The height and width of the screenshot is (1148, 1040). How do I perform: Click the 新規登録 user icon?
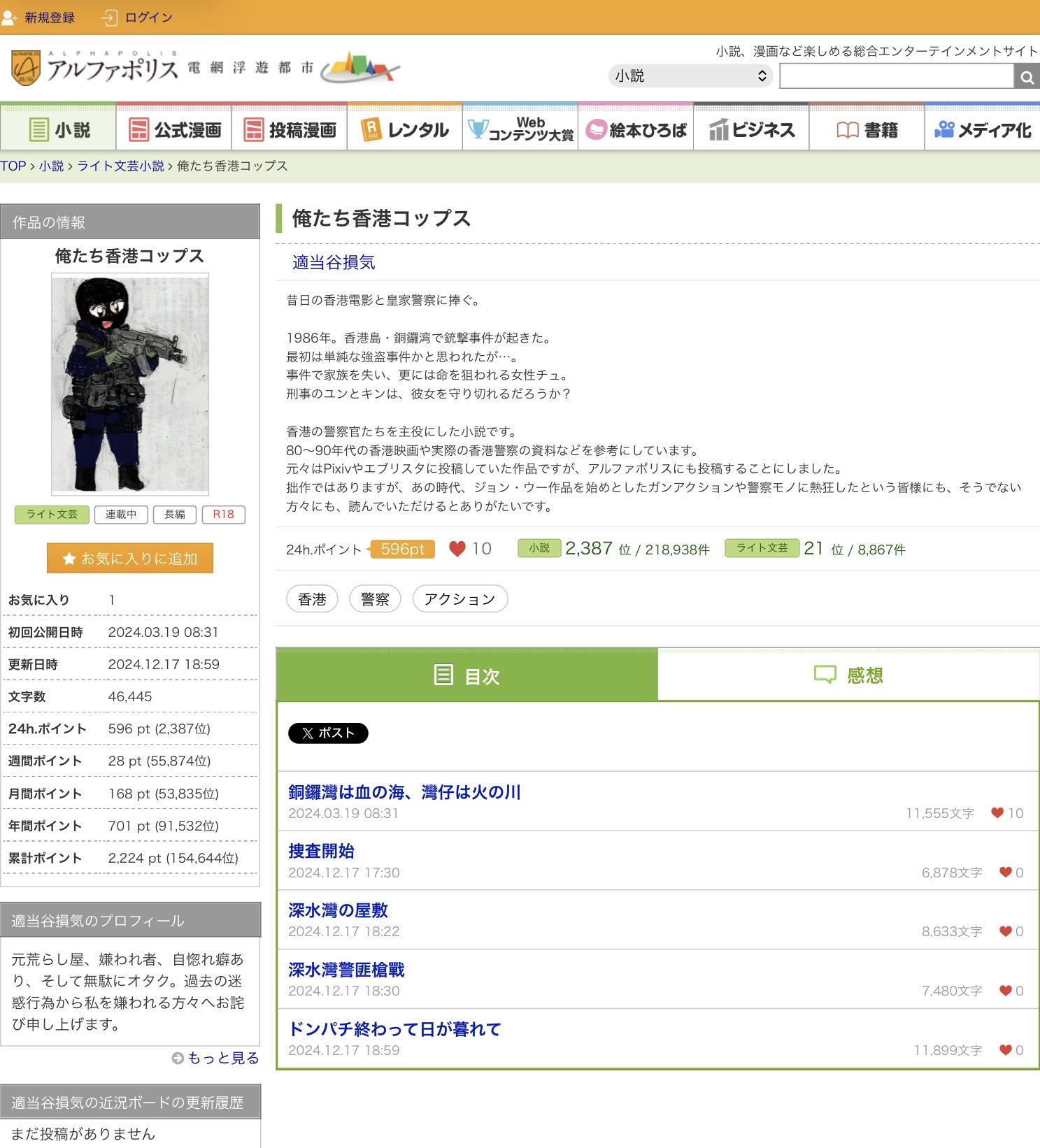(10, 17)
